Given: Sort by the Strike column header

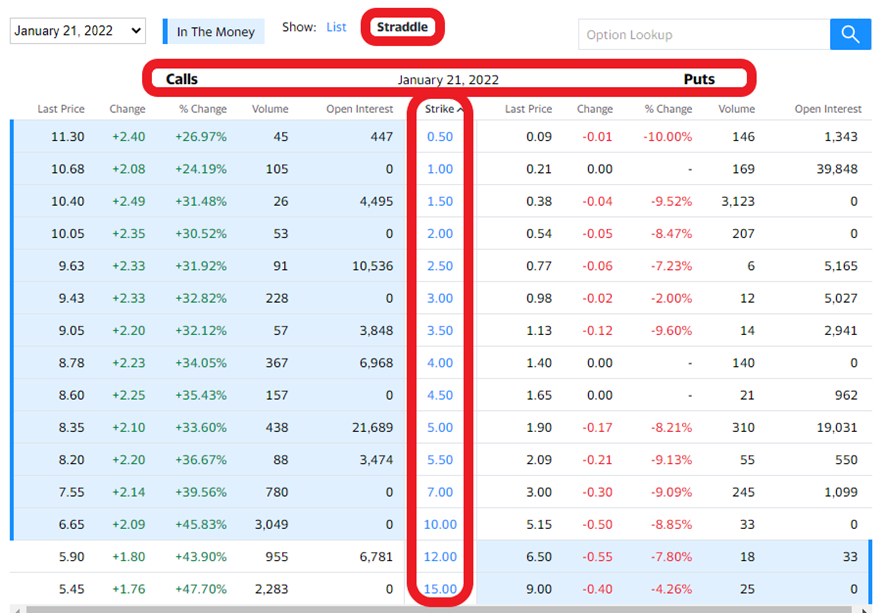Looking at the screenshot, I should coord(443,109).
